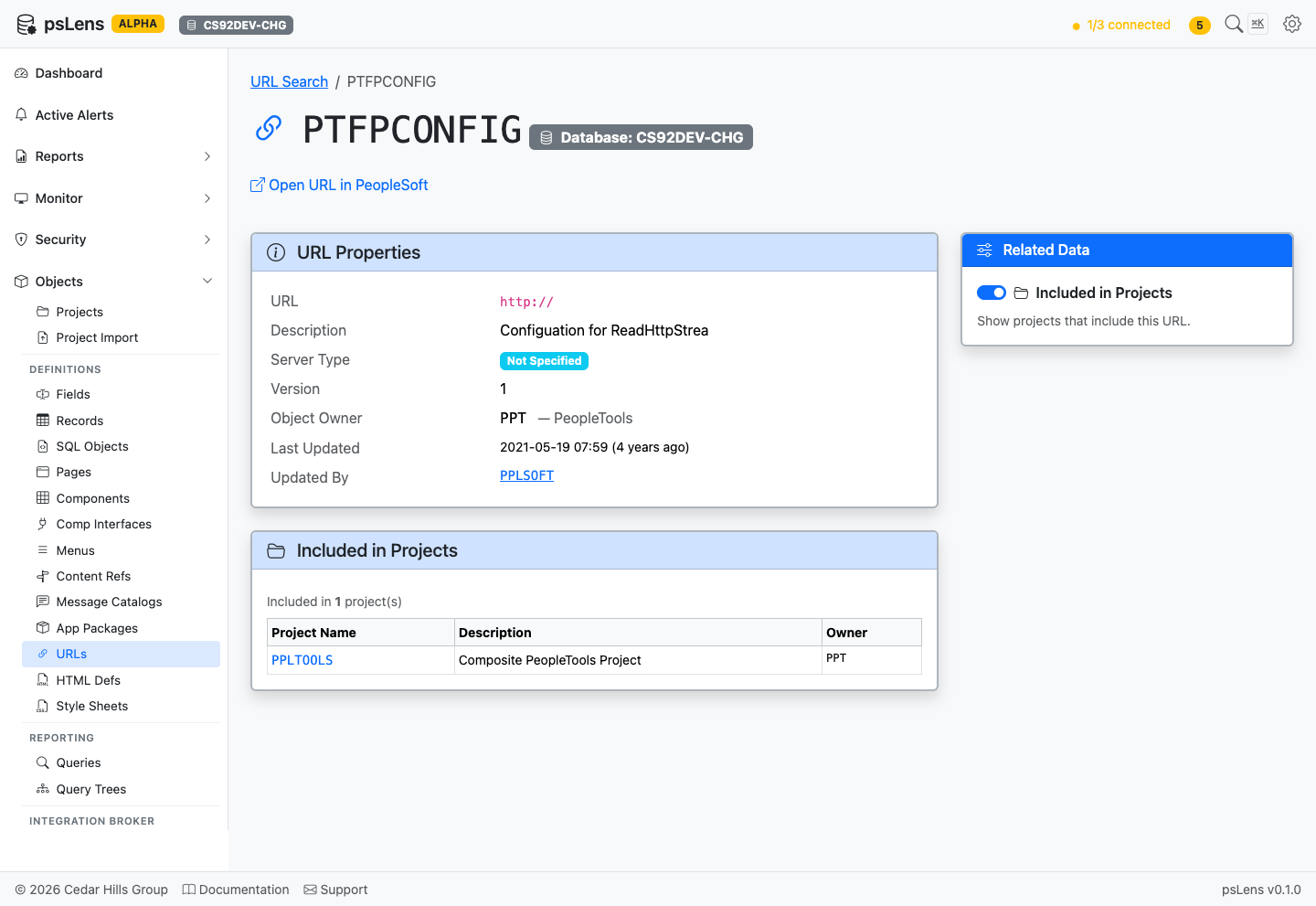Expand the Reports menu chevron

click(x=207, y=156)
